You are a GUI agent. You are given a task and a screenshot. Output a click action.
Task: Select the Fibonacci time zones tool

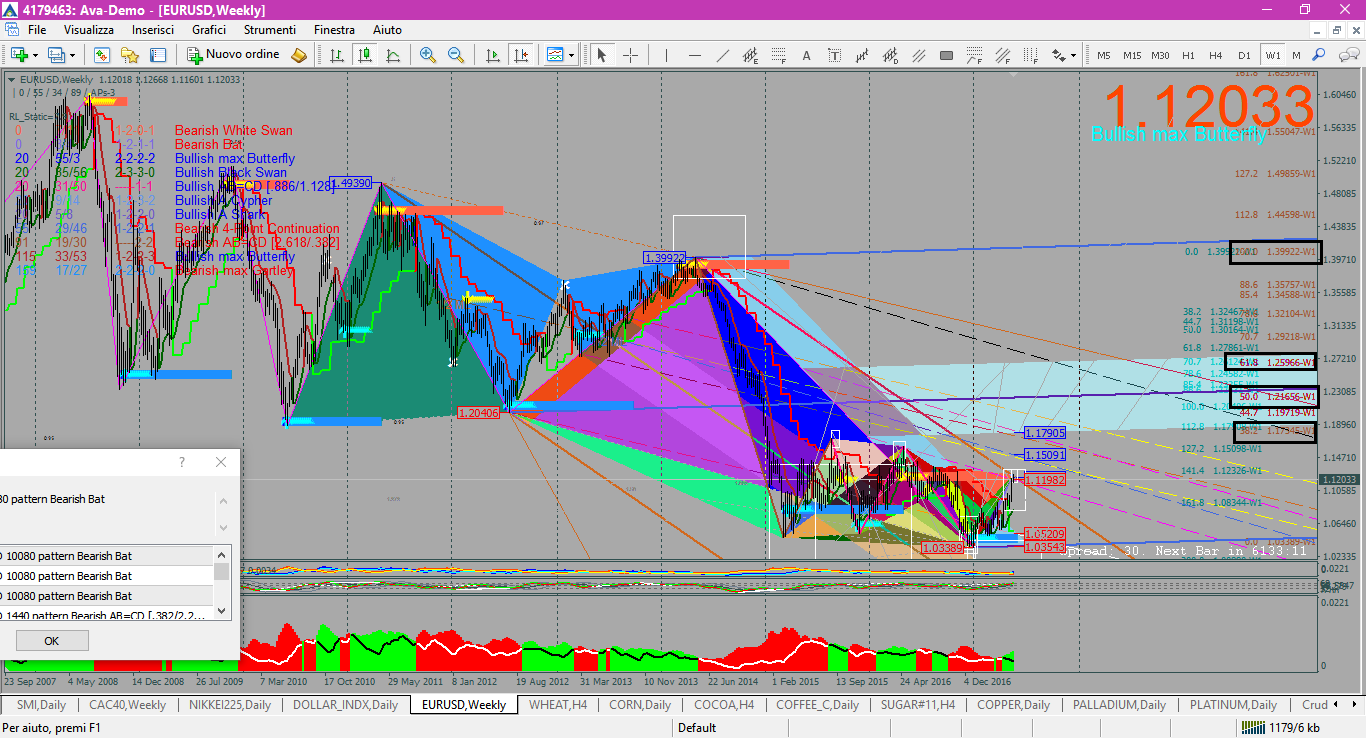coord(1031,55)
